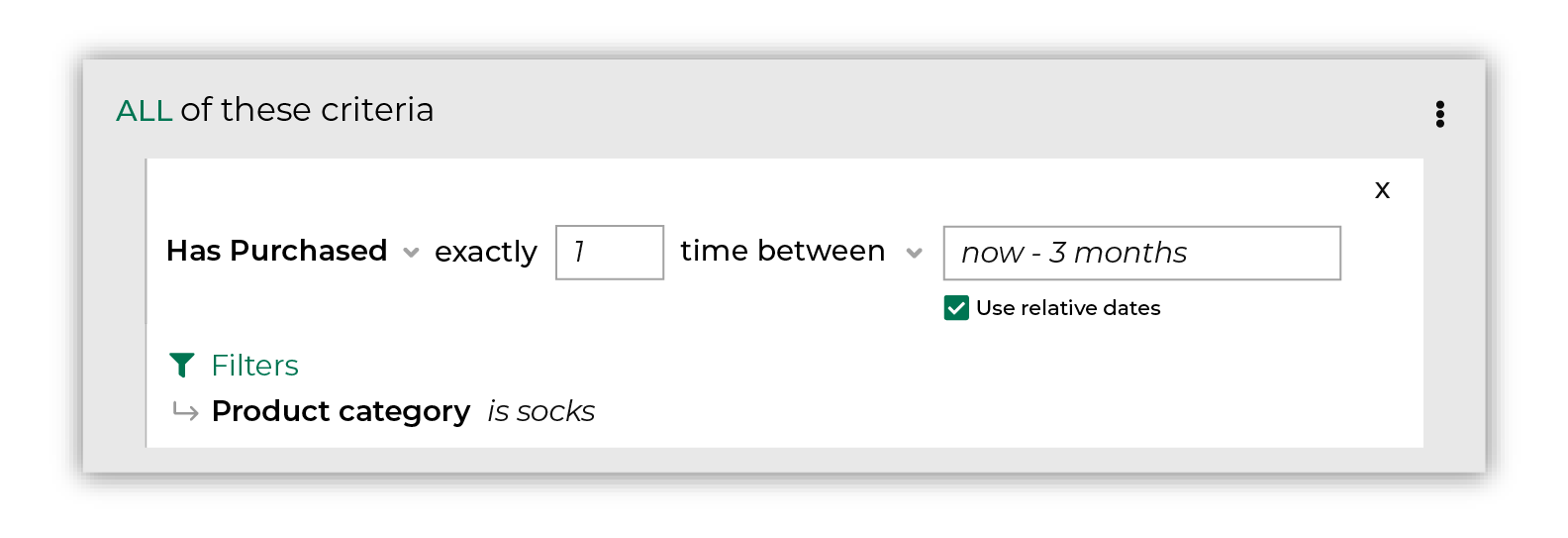The height and width of the screenshot is (538, 1568).
Task: Click the green ALL criteria selector
Action: [x=144, y=110]
